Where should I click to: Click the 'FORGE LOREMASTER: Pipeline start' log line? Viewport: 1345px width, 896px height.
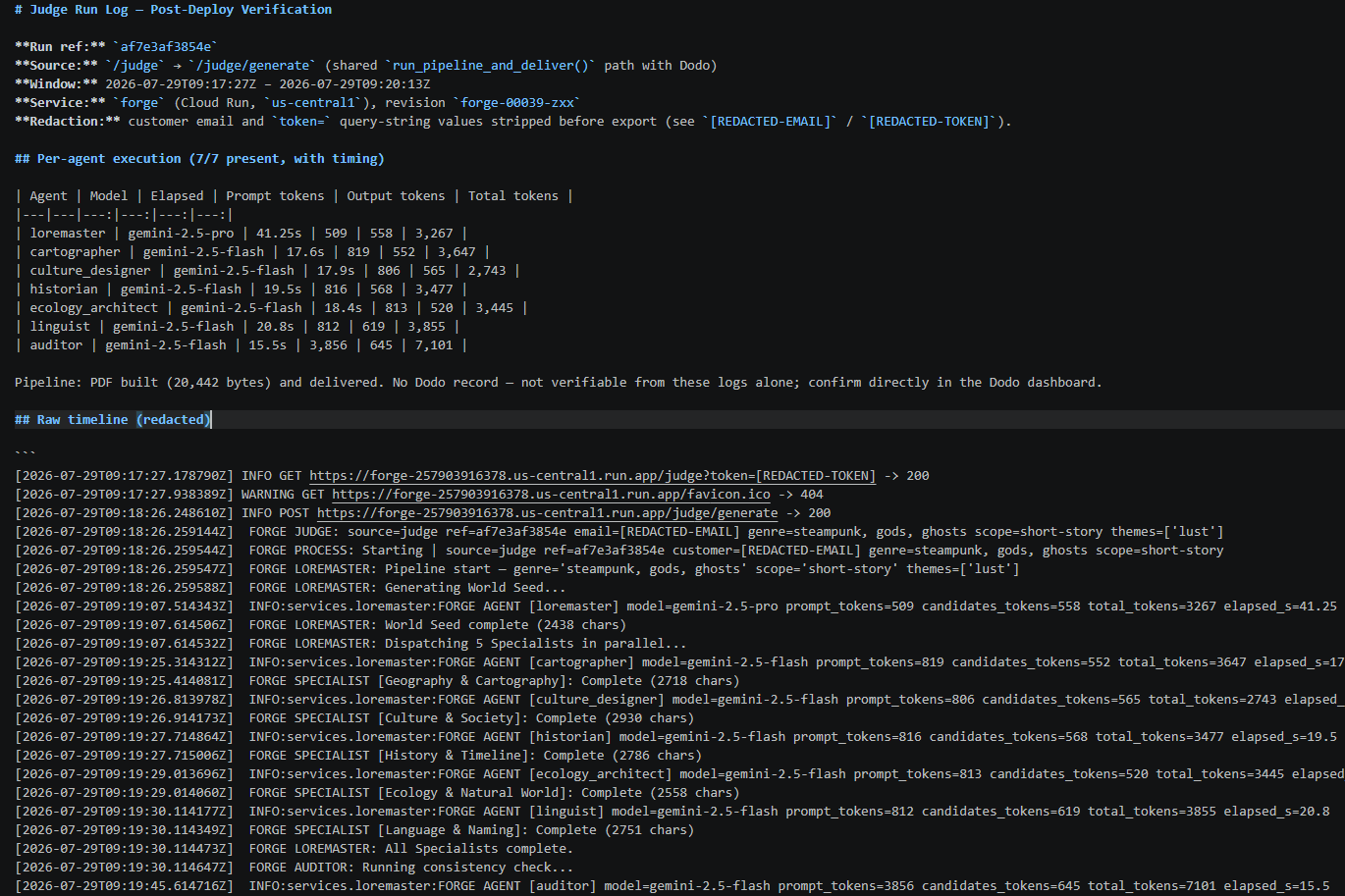click(517, 569)
